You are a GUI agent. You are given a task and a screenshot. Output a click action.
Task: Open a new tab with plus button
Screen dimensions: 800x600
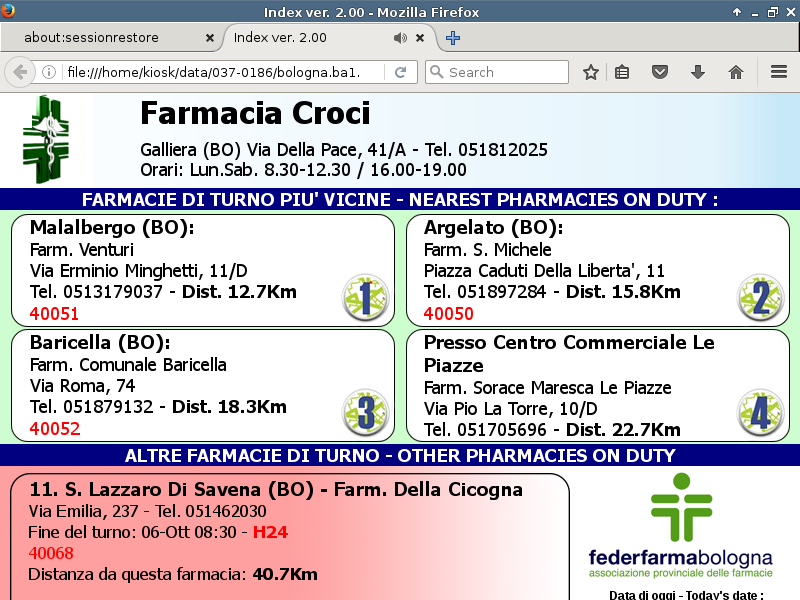pos(453,38)
